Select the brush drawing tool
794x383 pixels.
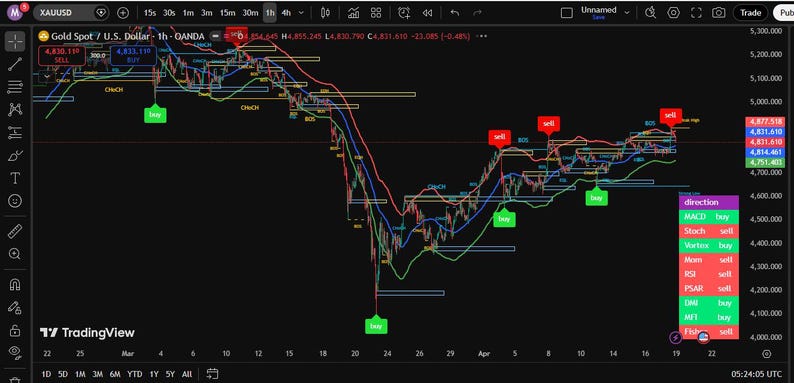click(x=15, y=155)
